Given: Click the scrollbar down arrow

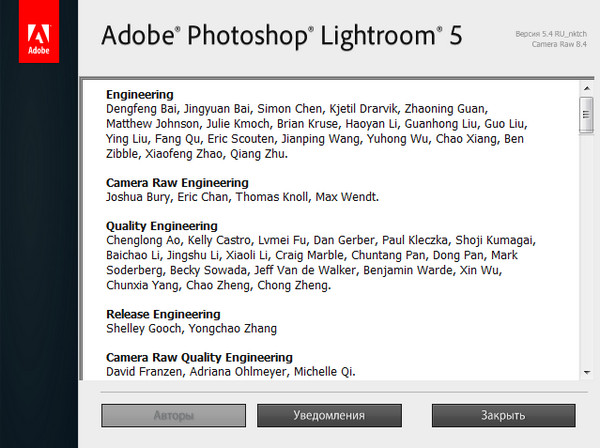Looking at the screenshot, I should pos(586,373).
